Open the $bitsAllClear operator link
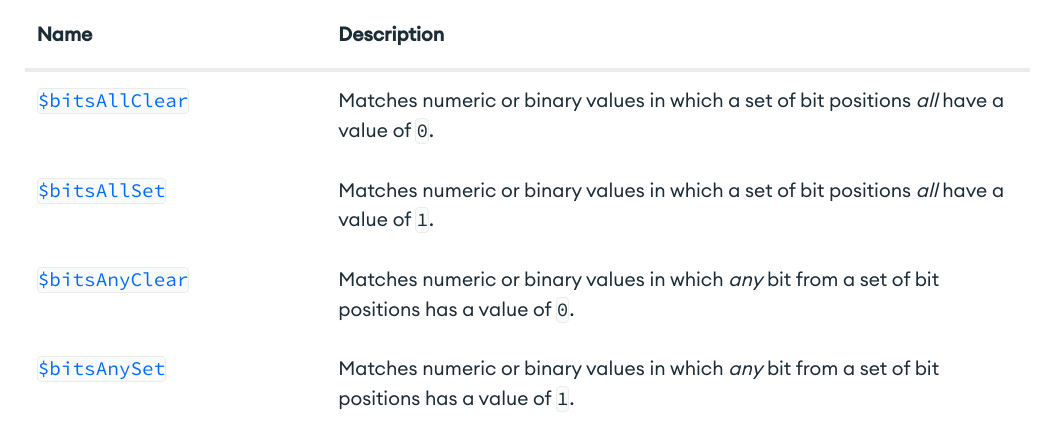The height and width of the screenshot is (426, 1057). pos(113,102)
